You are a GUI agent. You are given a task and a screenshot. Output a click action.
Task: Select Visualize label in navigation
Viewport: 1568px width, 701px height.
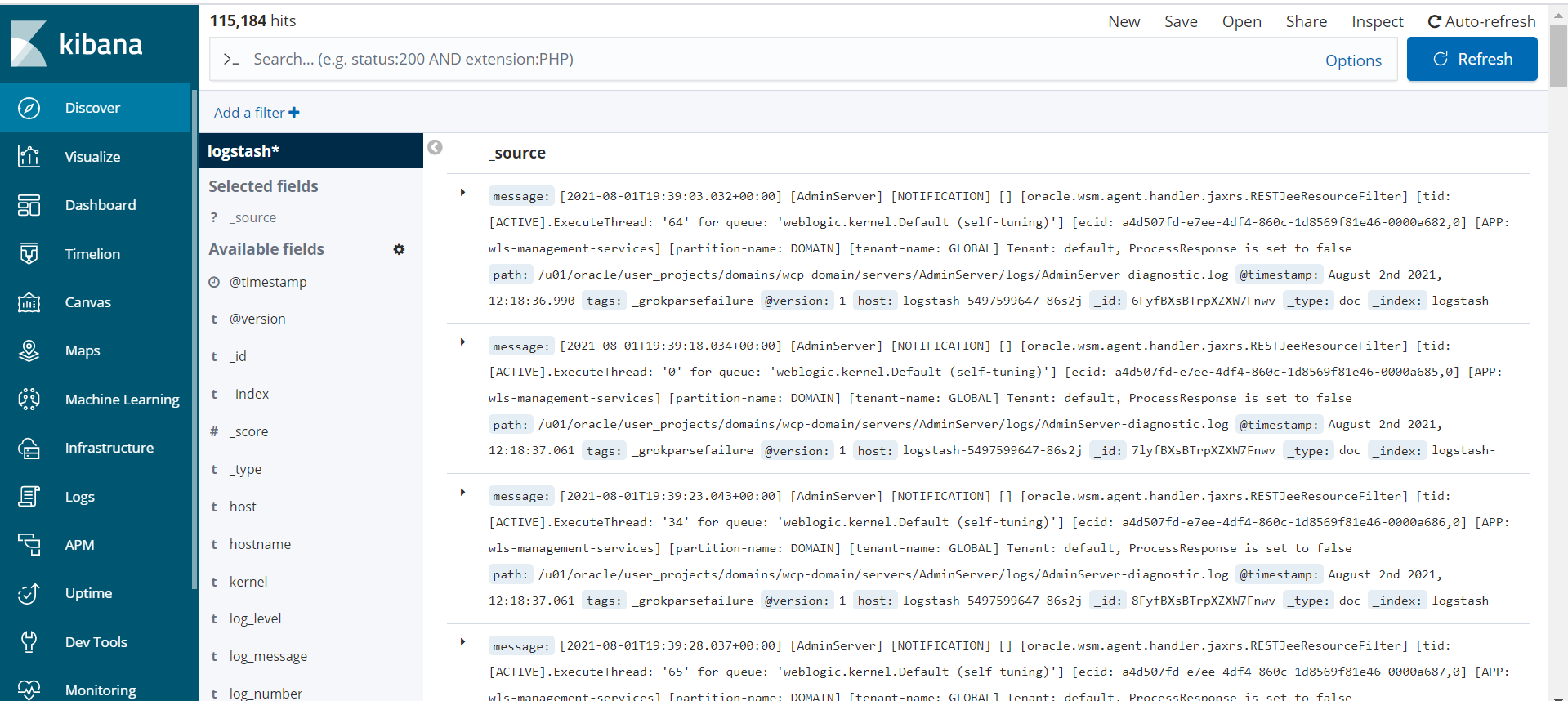[x=92, y=157]
